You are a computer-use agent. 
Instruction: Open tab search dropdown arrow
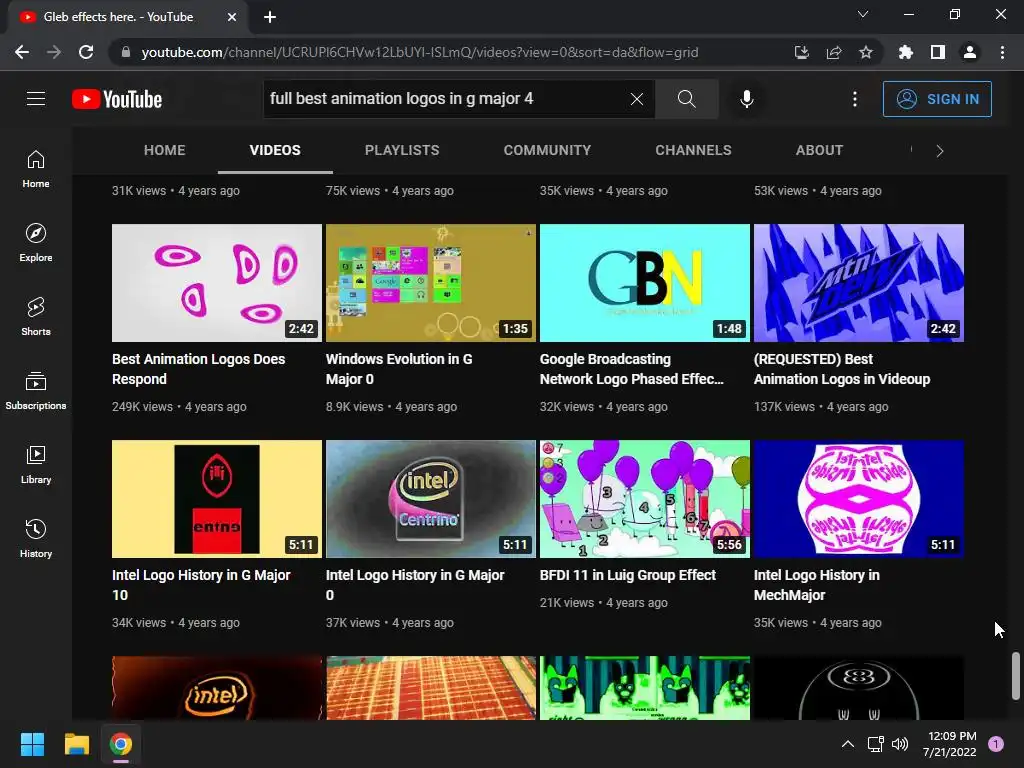point(863,14)
